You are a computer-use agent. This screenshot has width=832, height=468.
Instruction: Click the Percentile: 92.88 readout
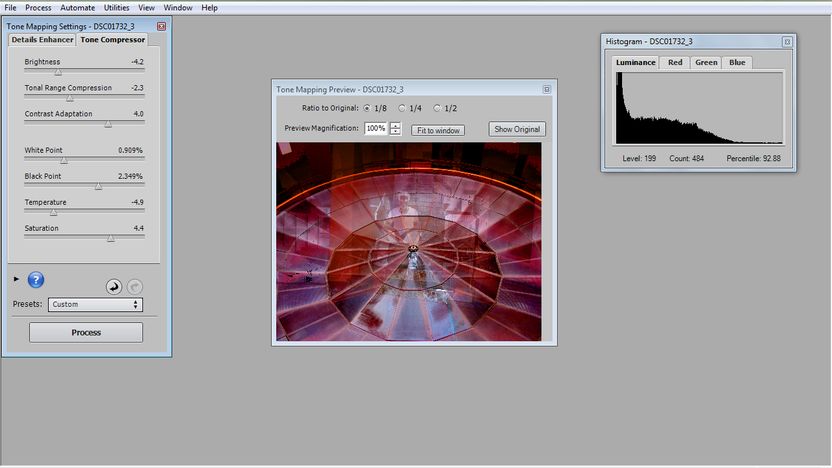[x=753, y=158]
